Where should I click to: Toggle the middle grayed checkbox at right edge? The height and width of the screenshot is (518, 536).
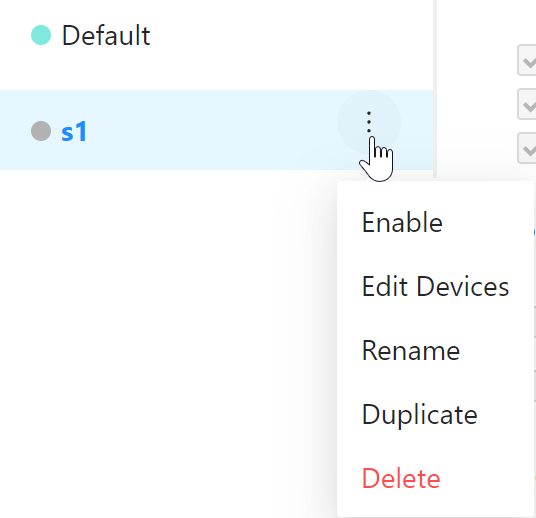pyautogui.click(x=527, y=104)
